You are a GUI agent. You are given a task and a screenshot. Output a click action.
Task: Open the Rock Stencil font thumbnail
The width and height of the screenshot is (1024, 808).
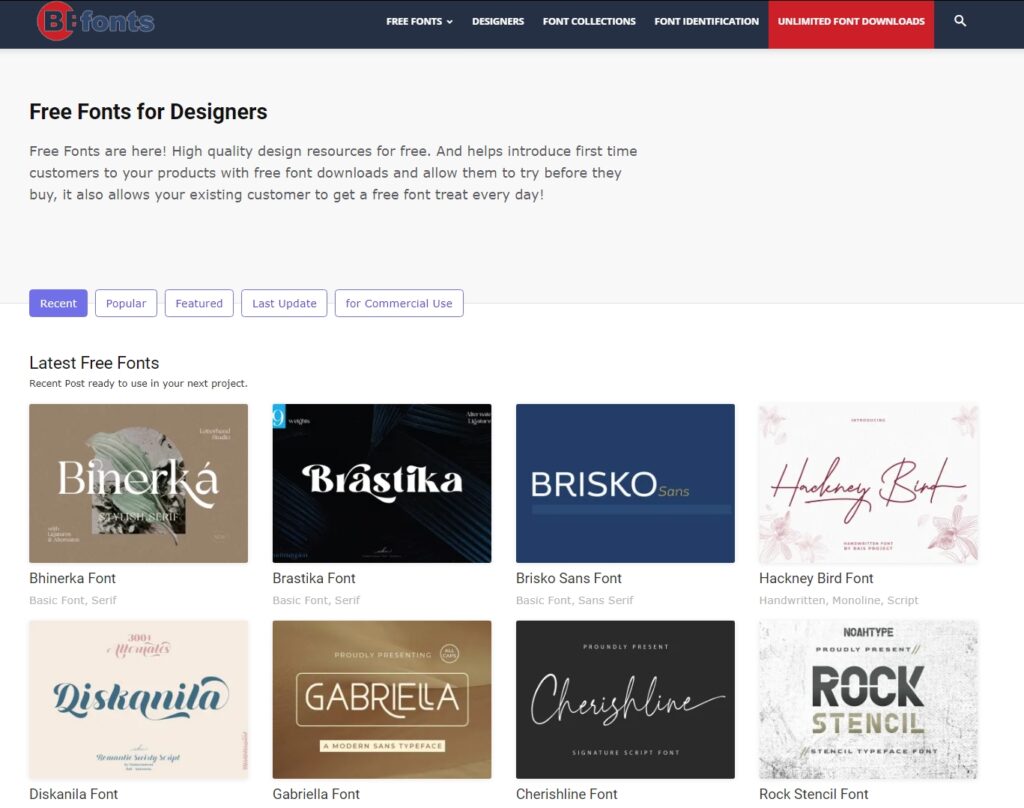(x=868, y=699)
